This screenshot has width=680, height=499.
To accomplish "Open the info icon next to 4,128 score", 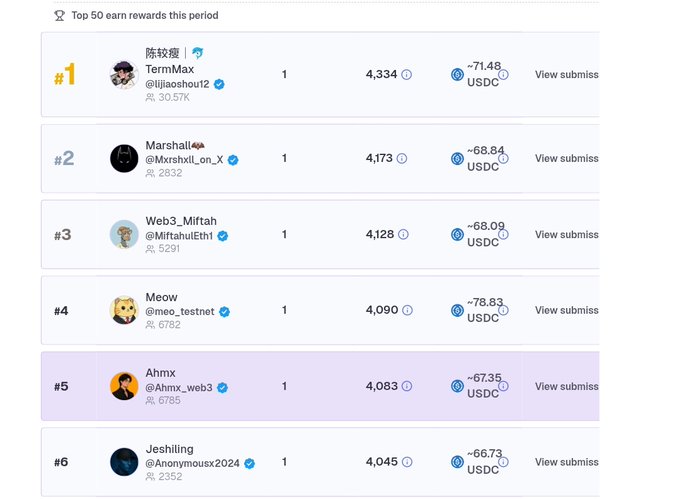I will coord(403,235).
